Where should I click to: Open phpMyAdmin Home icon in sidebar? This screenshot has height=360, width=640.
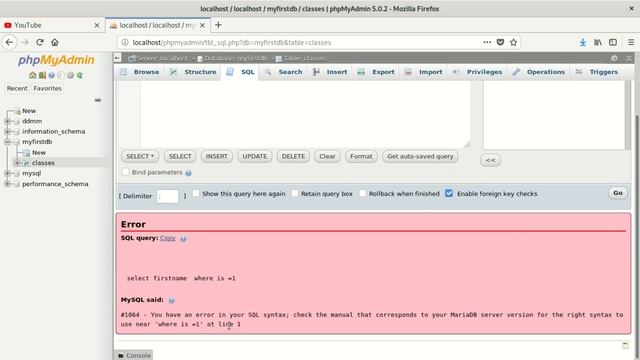coord(32,75)
